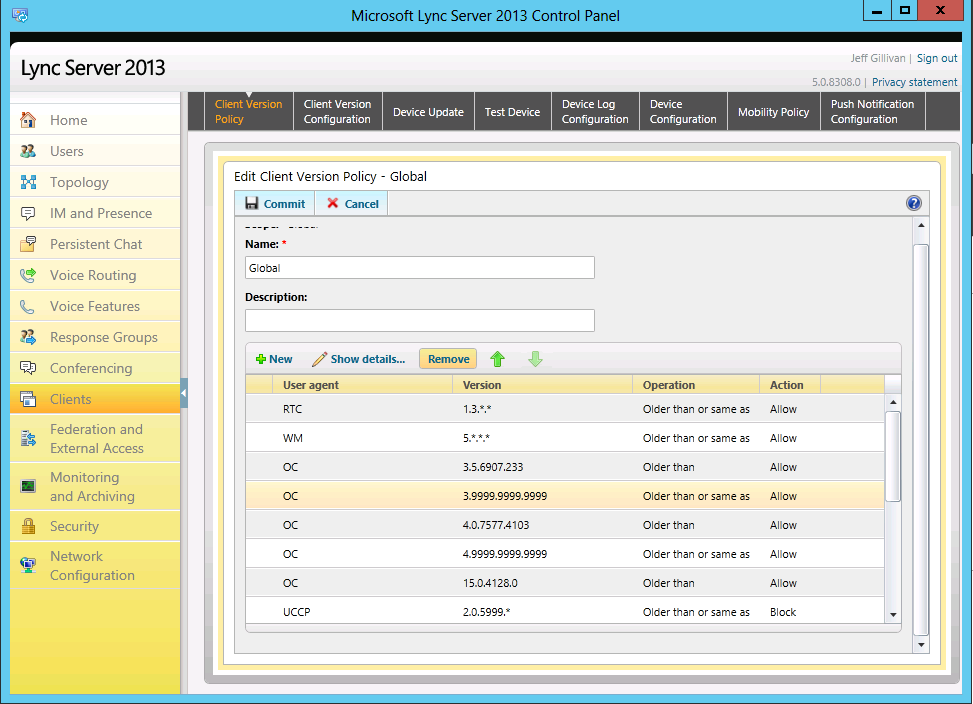
Task: Switch to Client Version Configuration
Action: point(337,110)
